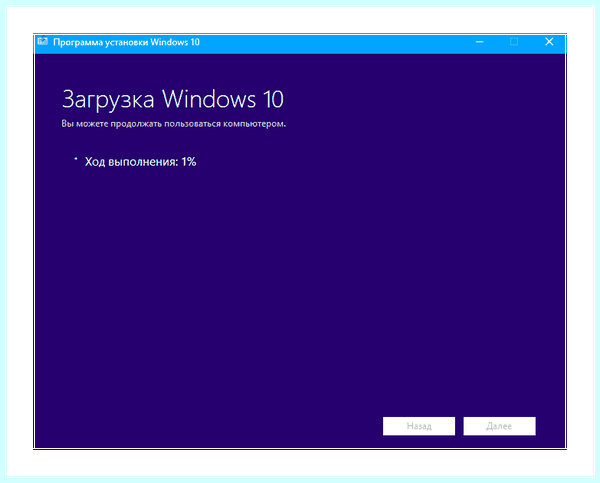
Task: Click the 'Программа установки Windows 10' window title
Action: pyautogui.click(x=126, y=42)
